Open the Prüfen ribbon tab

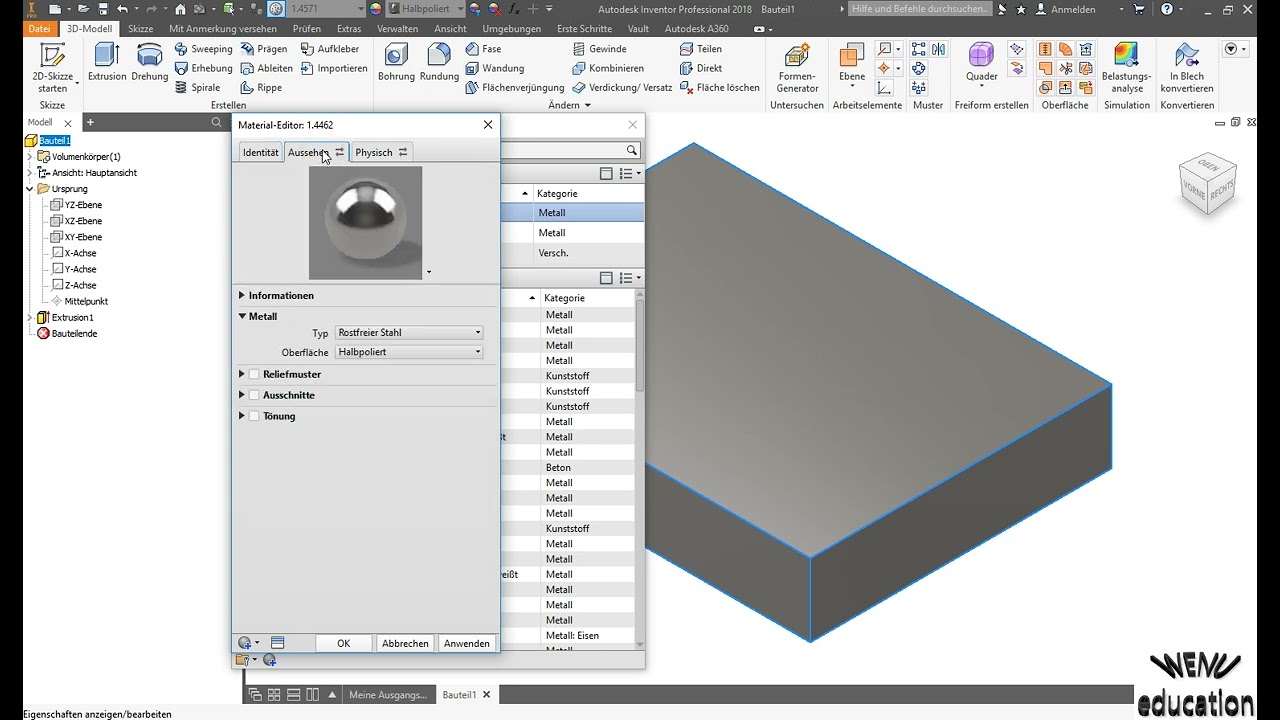(307, 29)
